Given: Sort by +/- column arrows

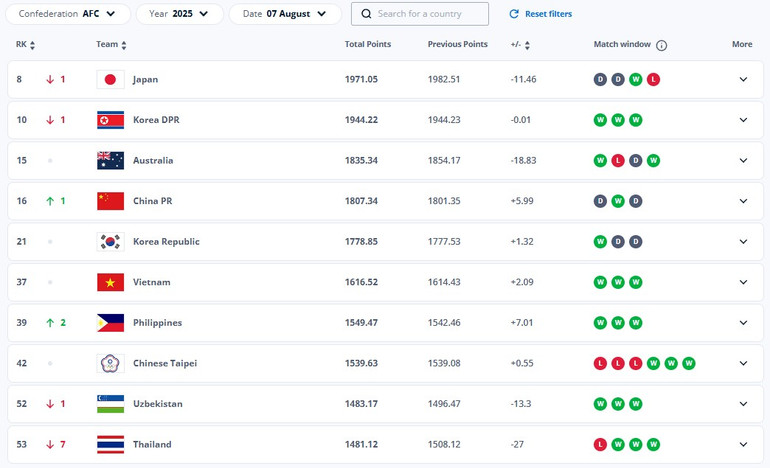Looking at the screenshot, I should (x=527, y=45).
